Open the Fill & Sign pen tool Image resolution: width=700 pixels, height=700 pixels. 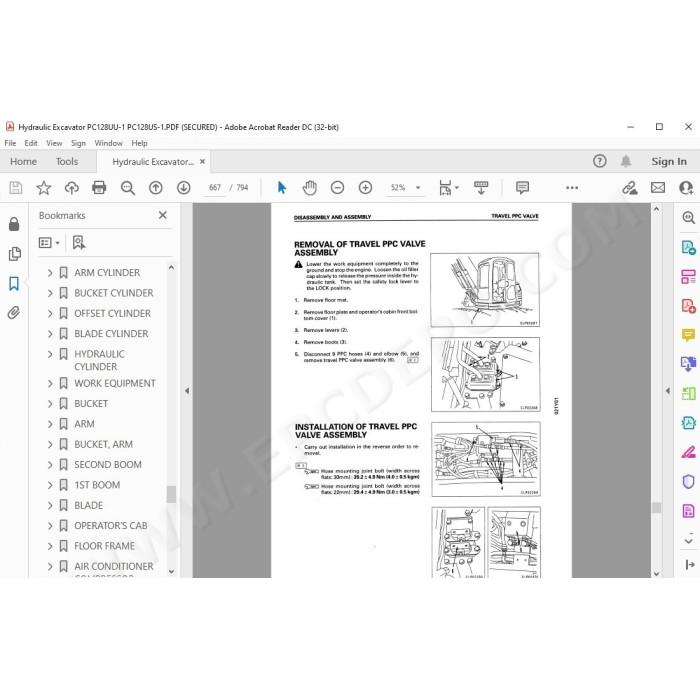coord(688,452)
